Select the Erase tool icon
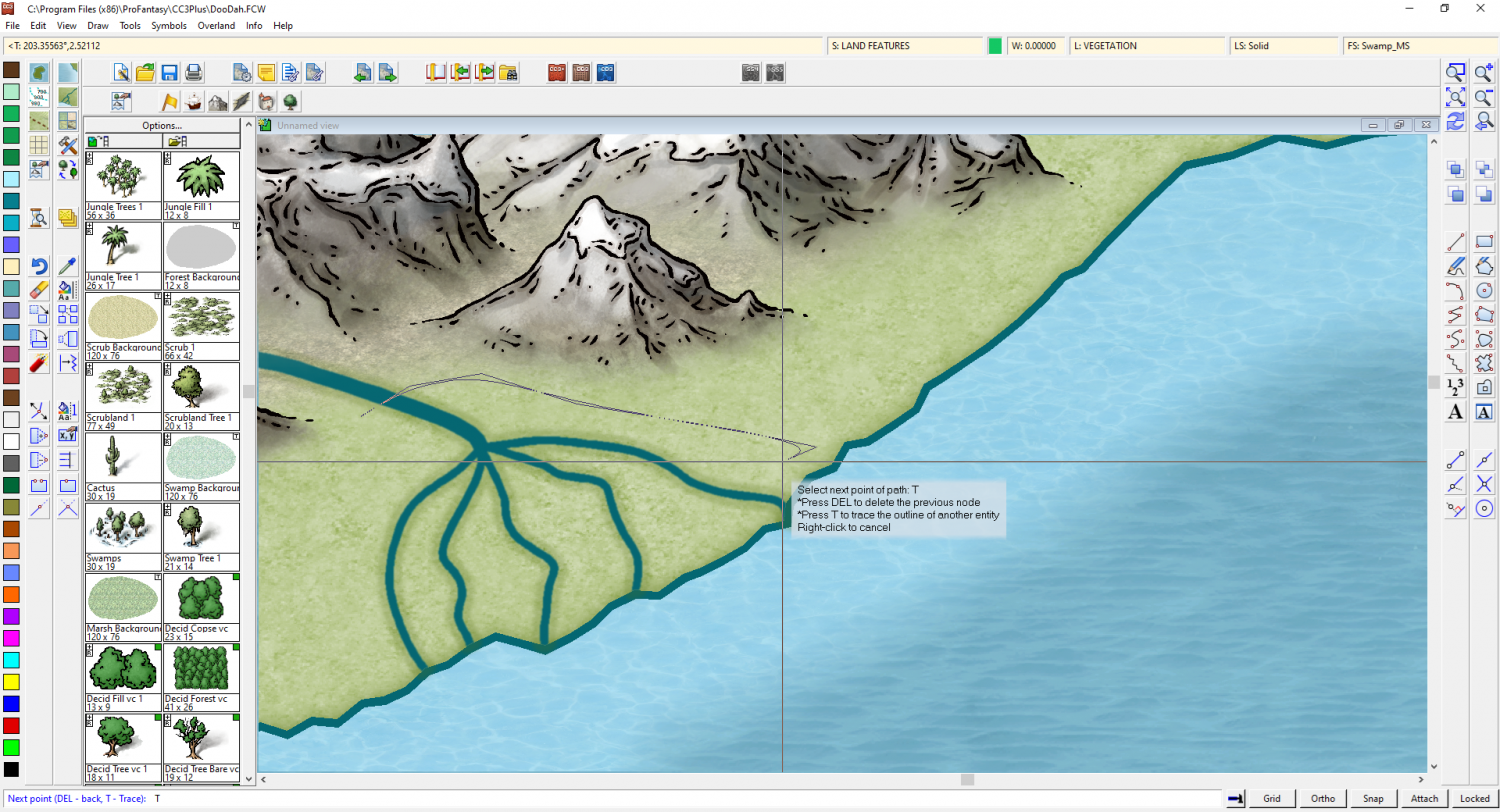The height and width of the screenshot is (812, 1500). (x=39, y=290)
